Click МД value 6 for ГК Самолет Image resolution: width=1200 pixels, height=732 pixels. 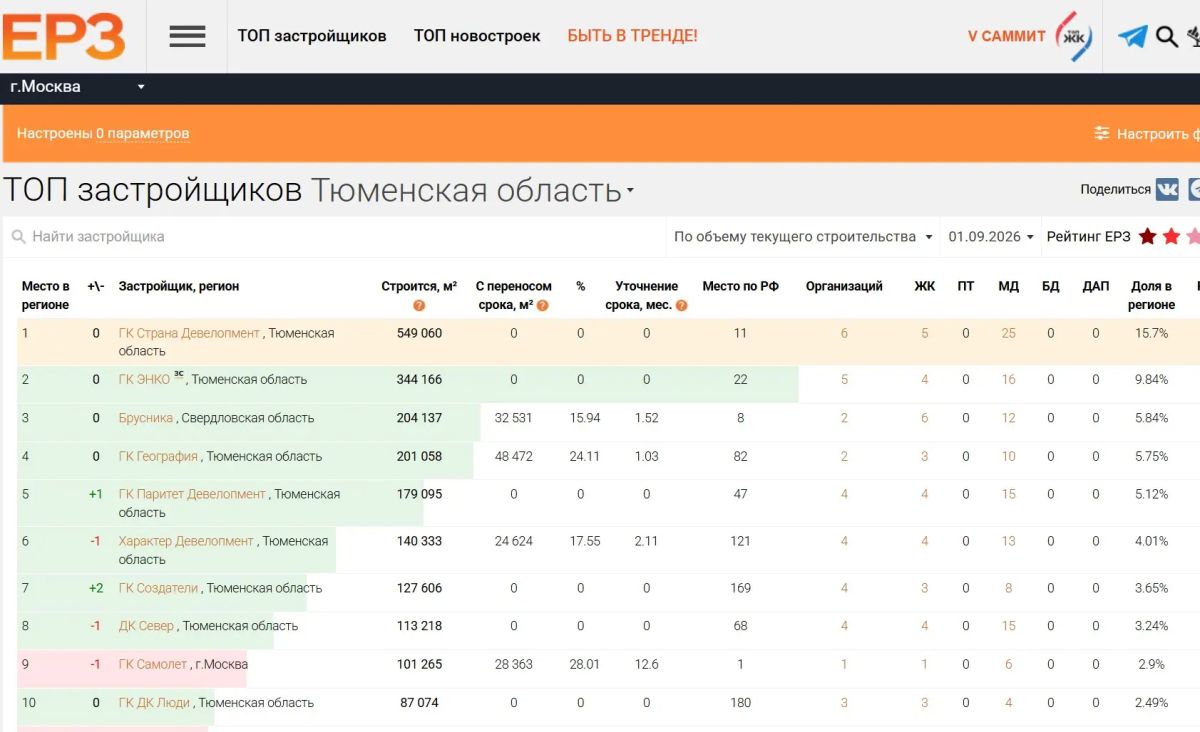(1008, 664)
